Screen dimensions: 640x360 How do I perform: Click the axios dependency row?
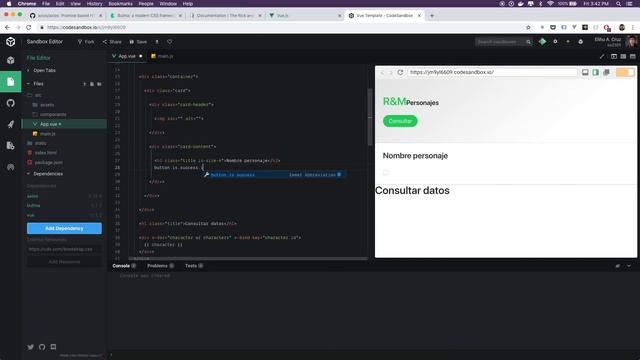click(x=64, y=196)
